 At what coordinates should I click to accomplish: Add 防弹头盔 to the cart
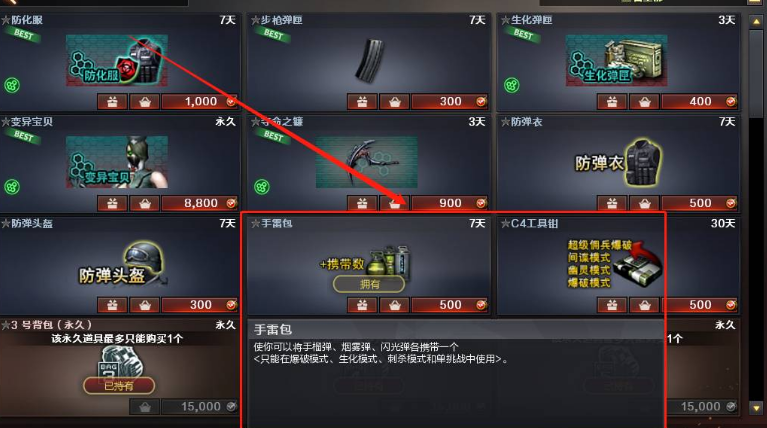point(144,305)
